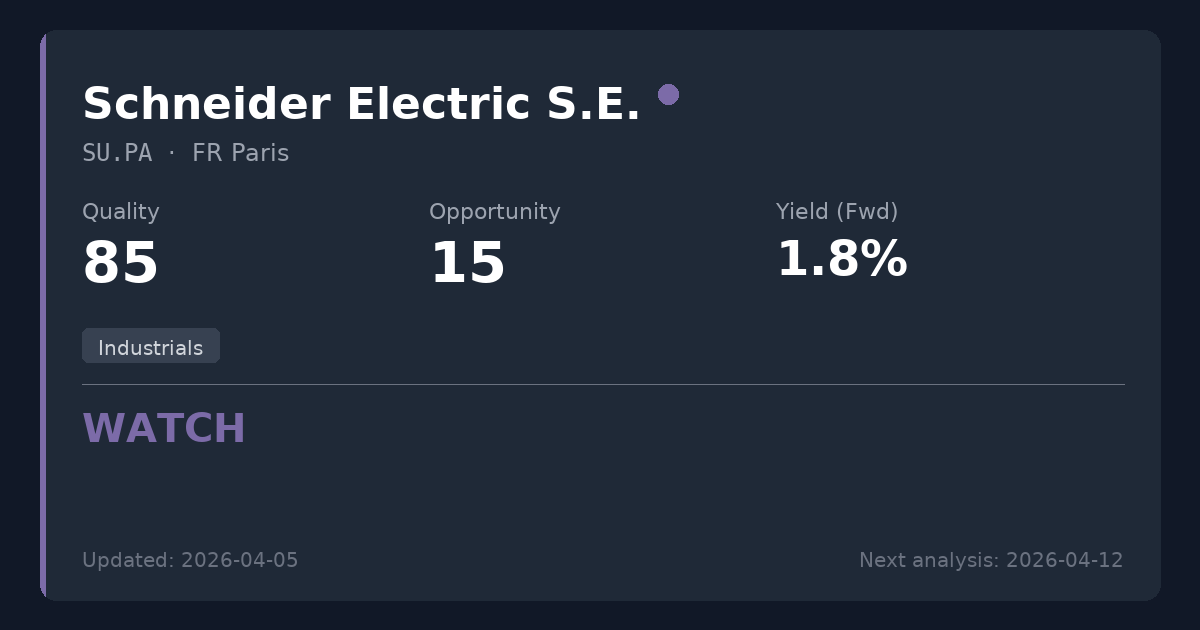This screenshot has height=630, width=1200.
Task: Click the percent sign in the yield value
Action: [x=885, y=260]
